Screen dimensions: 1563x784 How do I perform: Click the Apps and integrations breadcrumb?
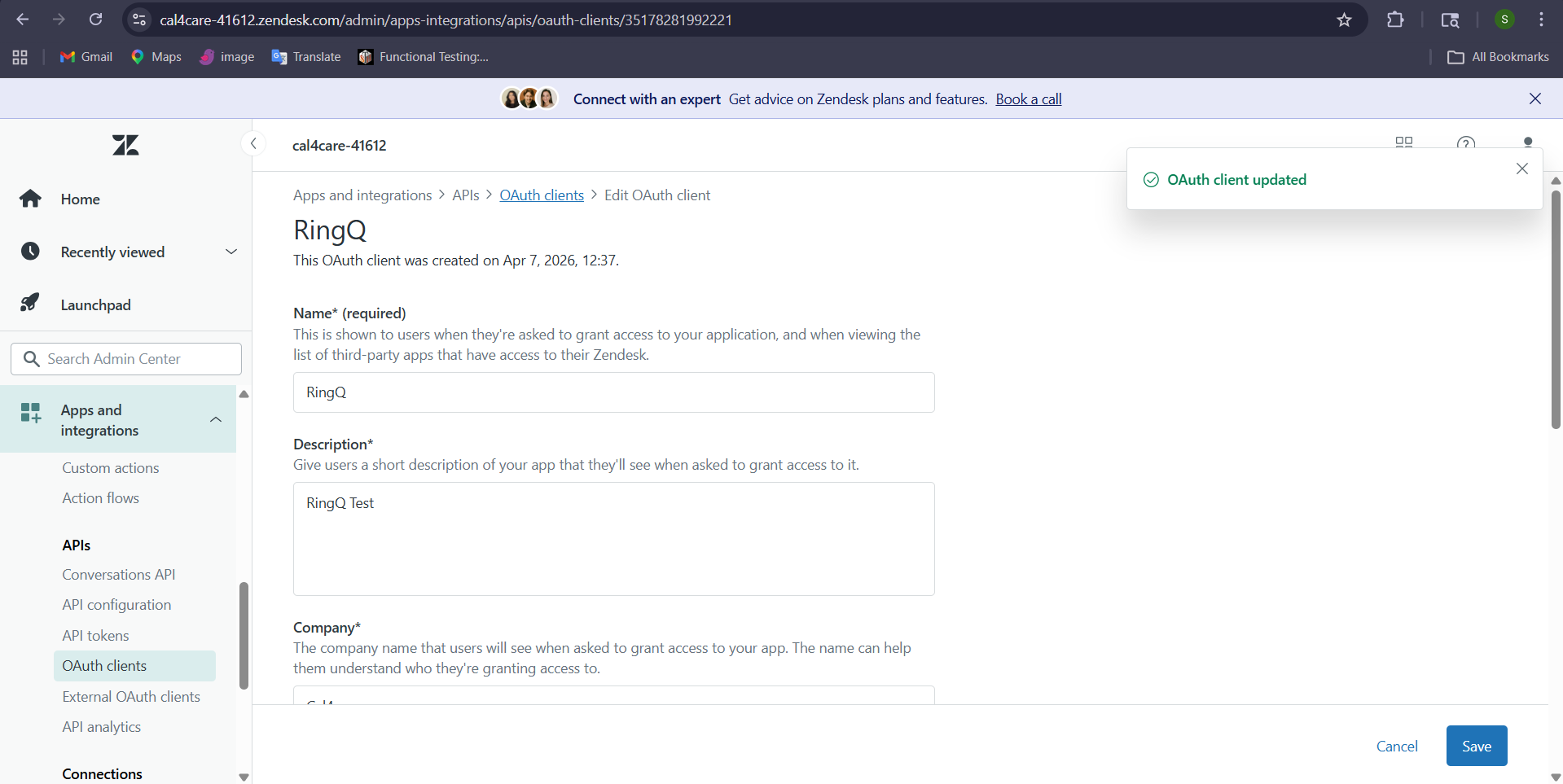tap(362, 195)
